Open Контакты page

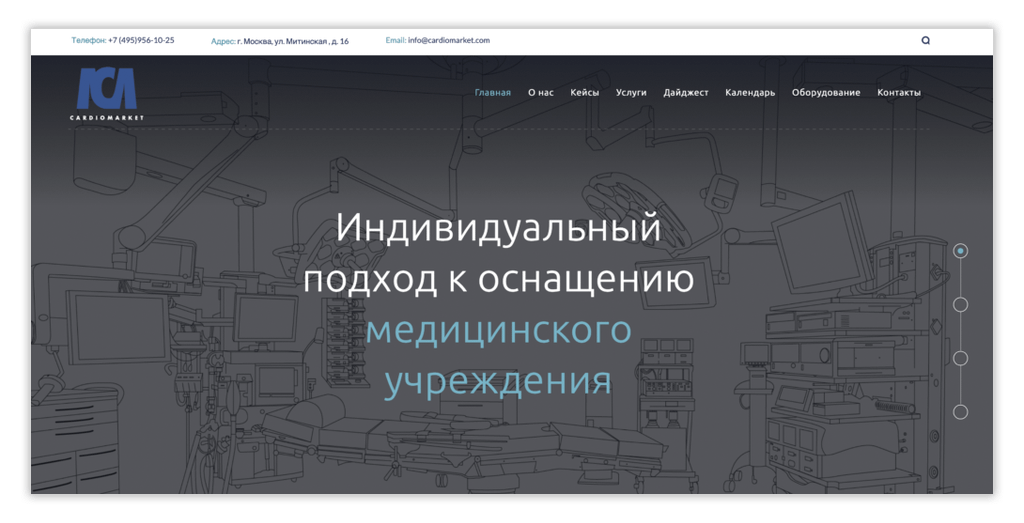[899, 93]
